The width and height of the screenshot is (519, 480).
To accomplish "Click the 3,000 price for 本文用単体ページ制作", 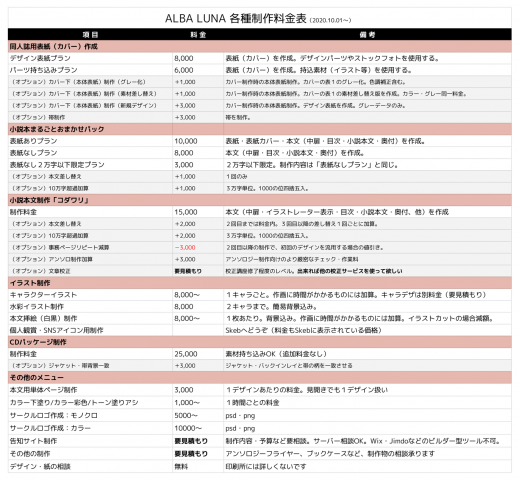I will point(184,390).
